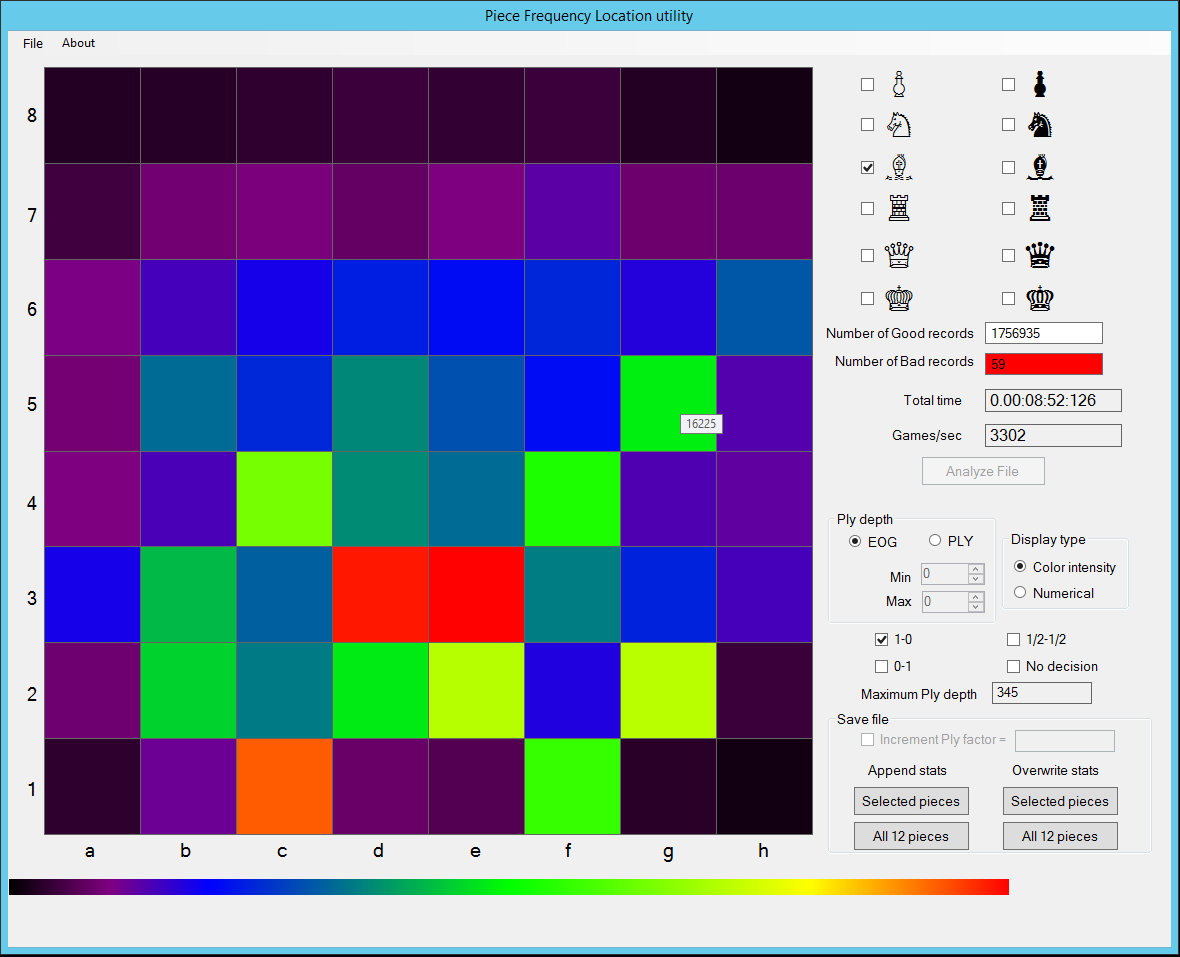Click the yellow-green g2 board square

point(668,691)
